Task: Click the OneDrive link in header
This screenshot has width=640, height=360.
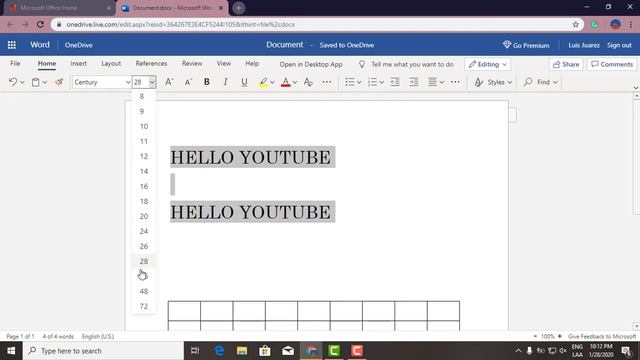Action: pos(78,45)
